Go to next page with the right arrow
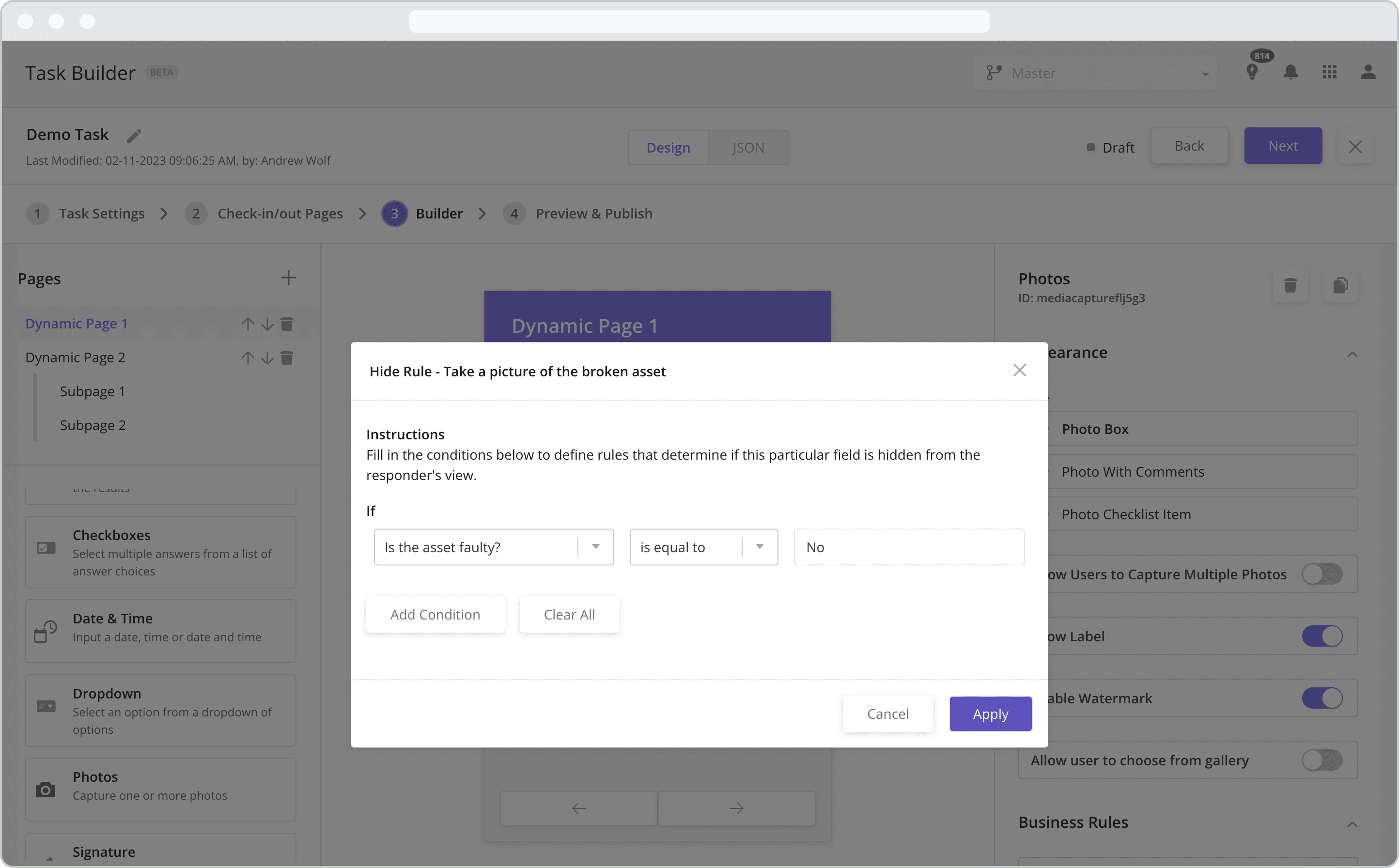This screenshot has height=868, width=1399. click(x=736, y=808)
